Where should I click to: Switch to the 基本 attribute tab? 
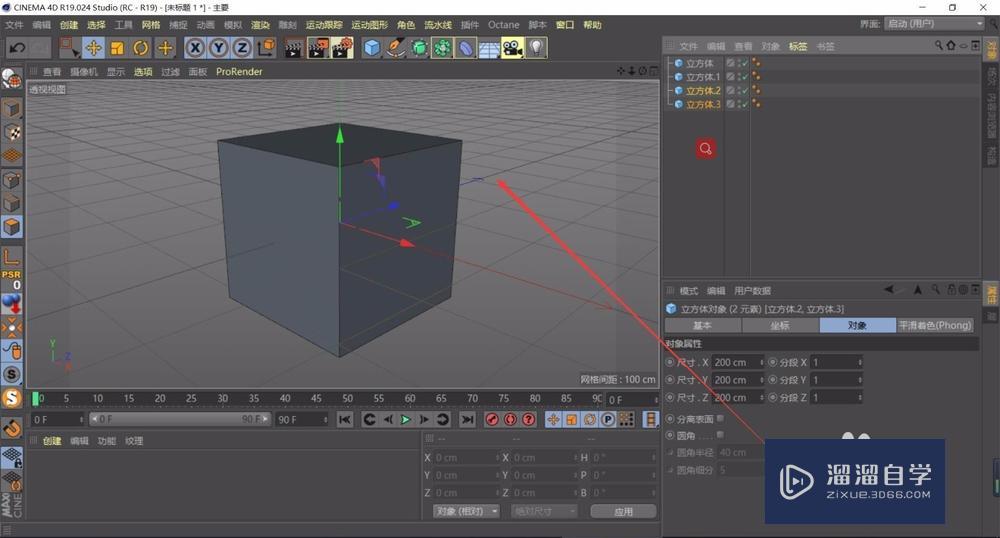click(703, 325)
